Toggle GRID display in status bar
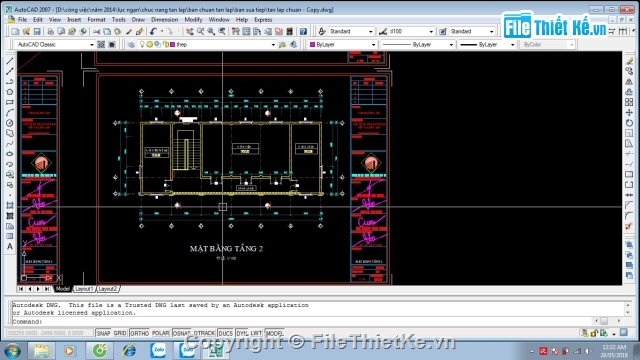 (120, 333)
